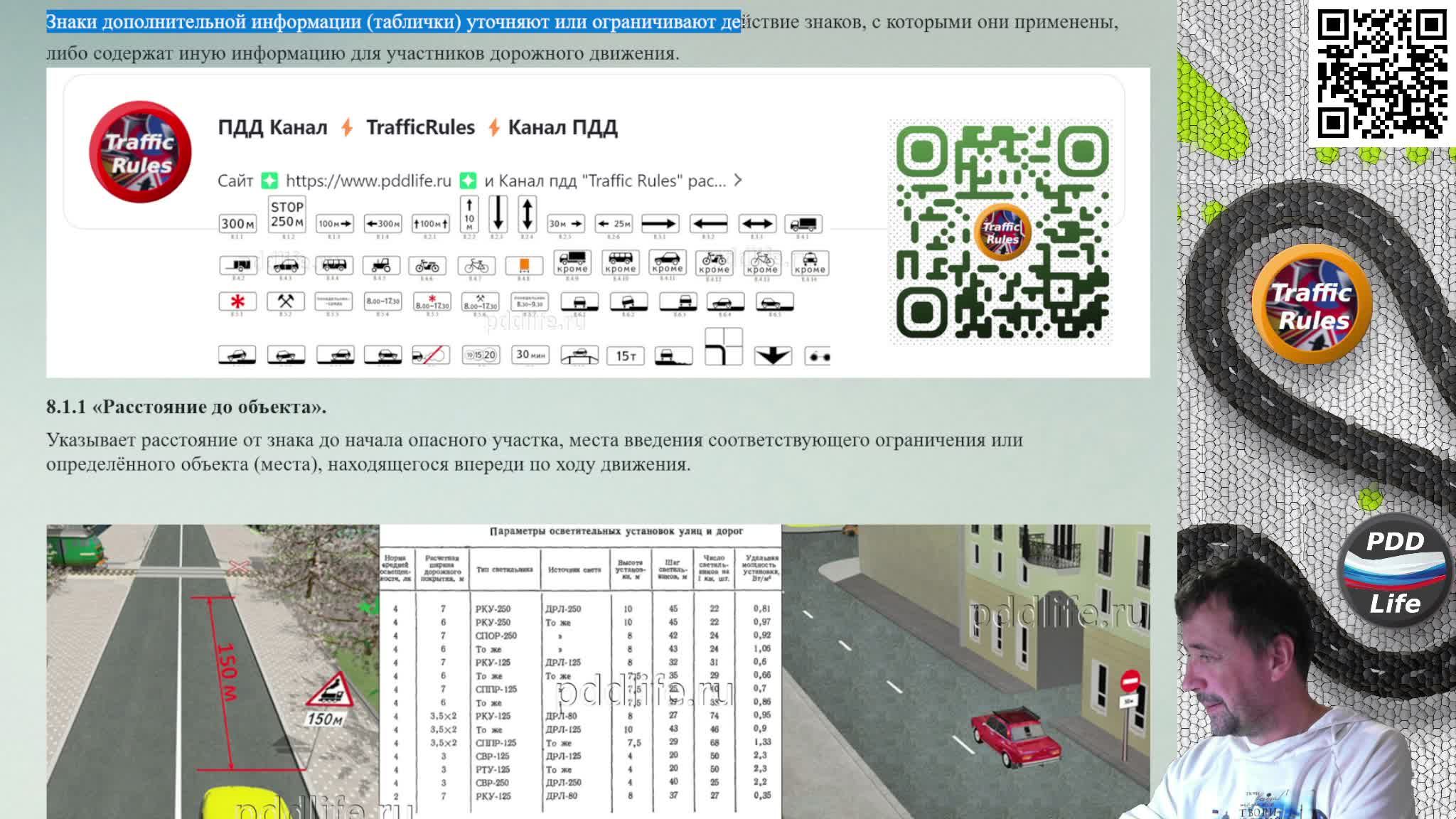1456x819 pixels.
Task: Click the red asterisk plate 8.5.1
Action: tap(237, 301)
